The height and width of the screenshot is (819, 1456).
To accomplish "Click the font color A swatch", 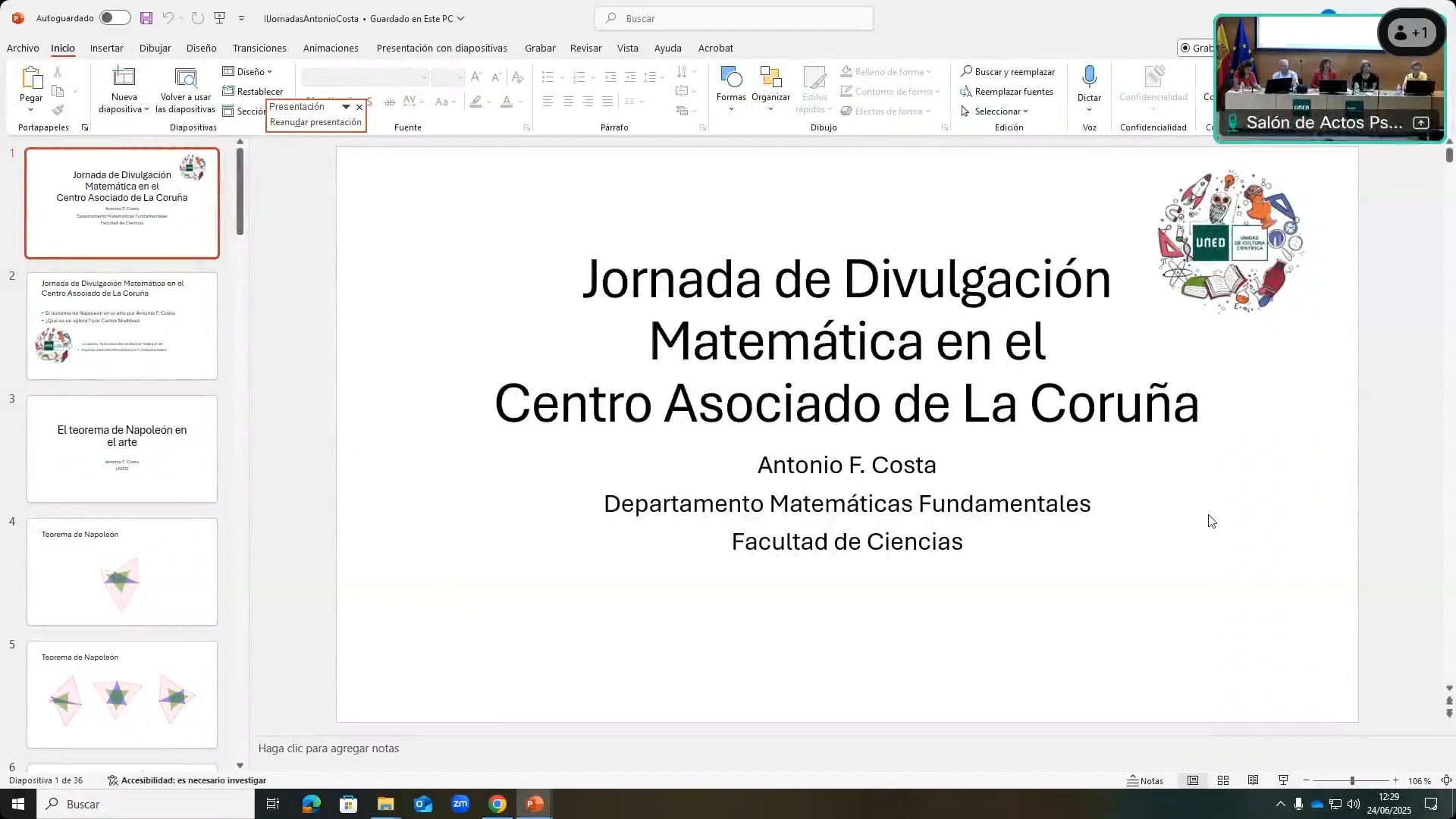I will (507, 102).
